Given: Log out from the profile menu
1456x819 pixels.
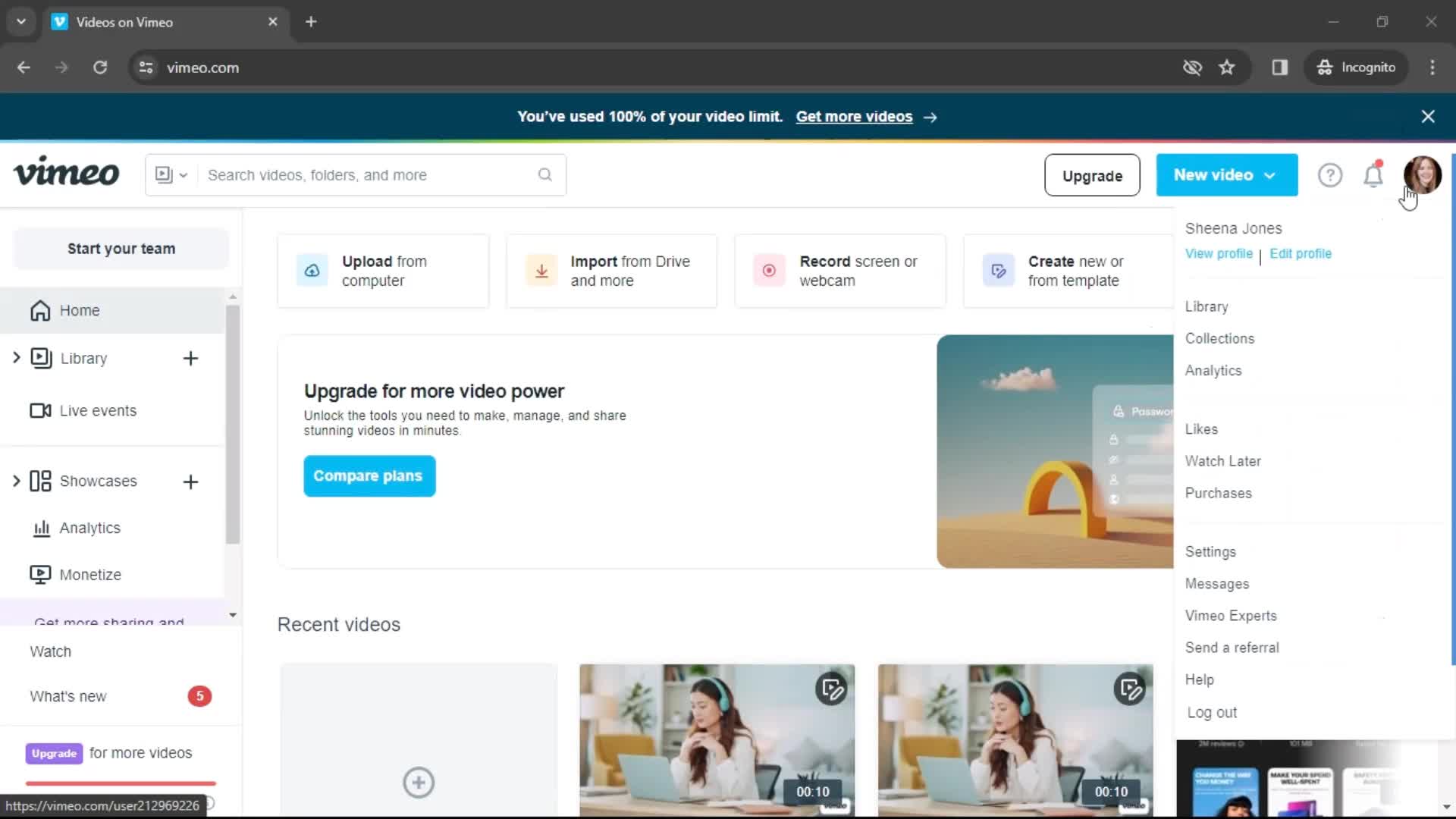Looking at the screenshot, I should (1212, 713).
